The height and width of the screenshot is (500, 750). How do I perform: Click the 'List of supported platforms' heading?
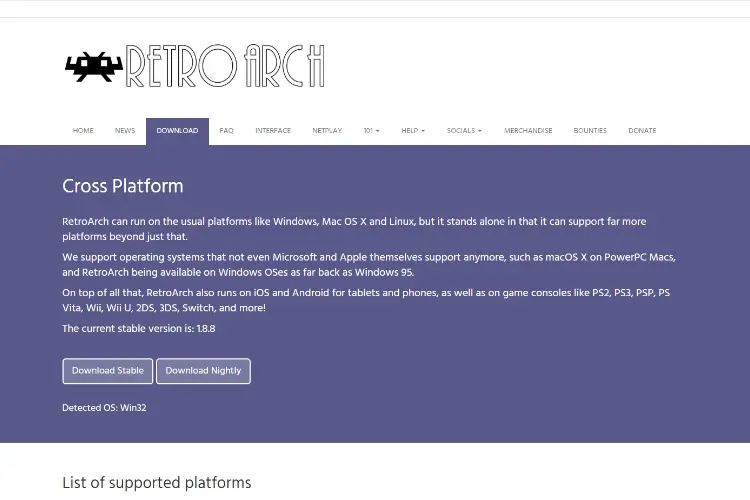157,483
